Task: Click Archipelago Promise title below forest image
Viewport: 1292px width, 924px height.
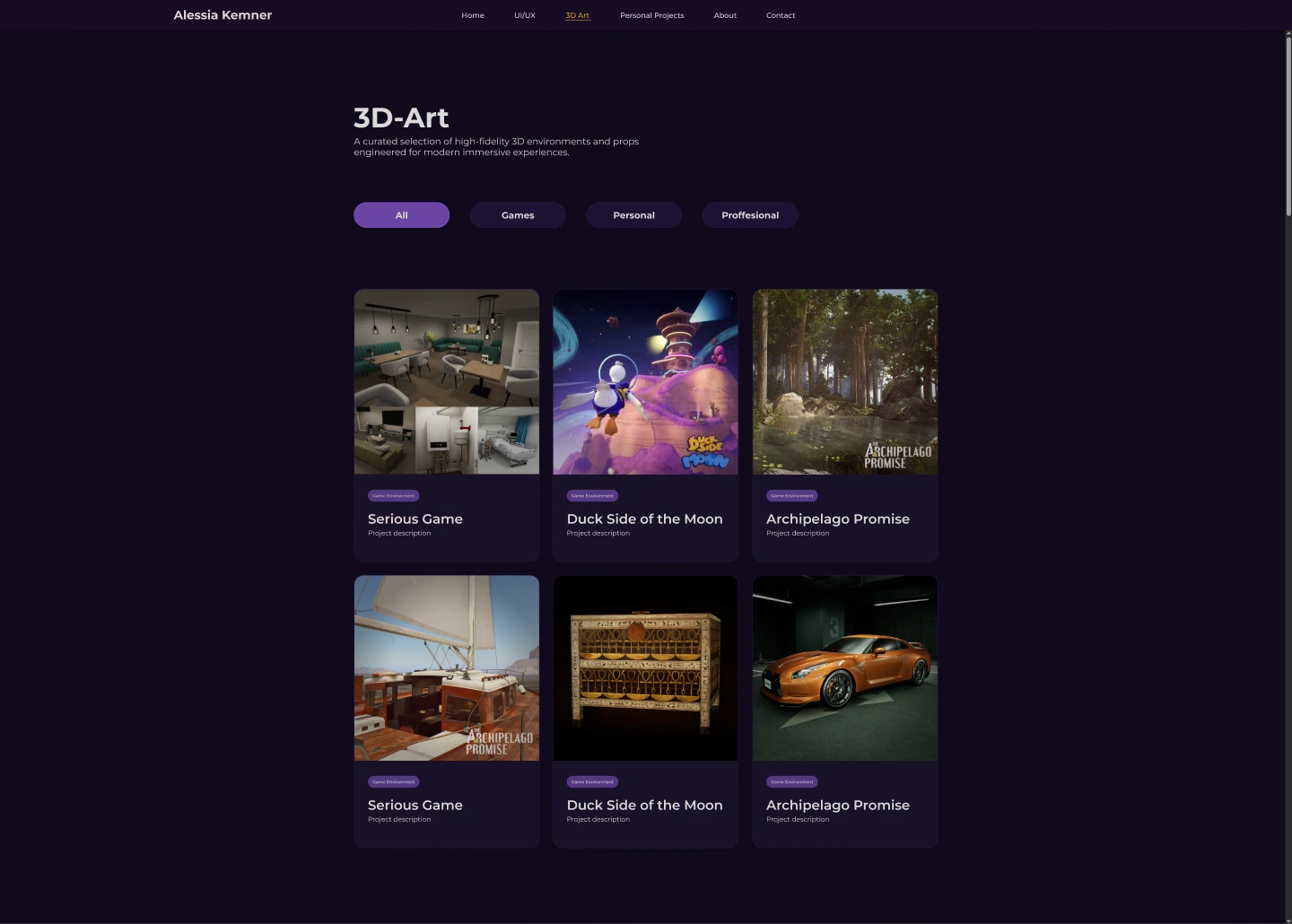Action: 838,519
